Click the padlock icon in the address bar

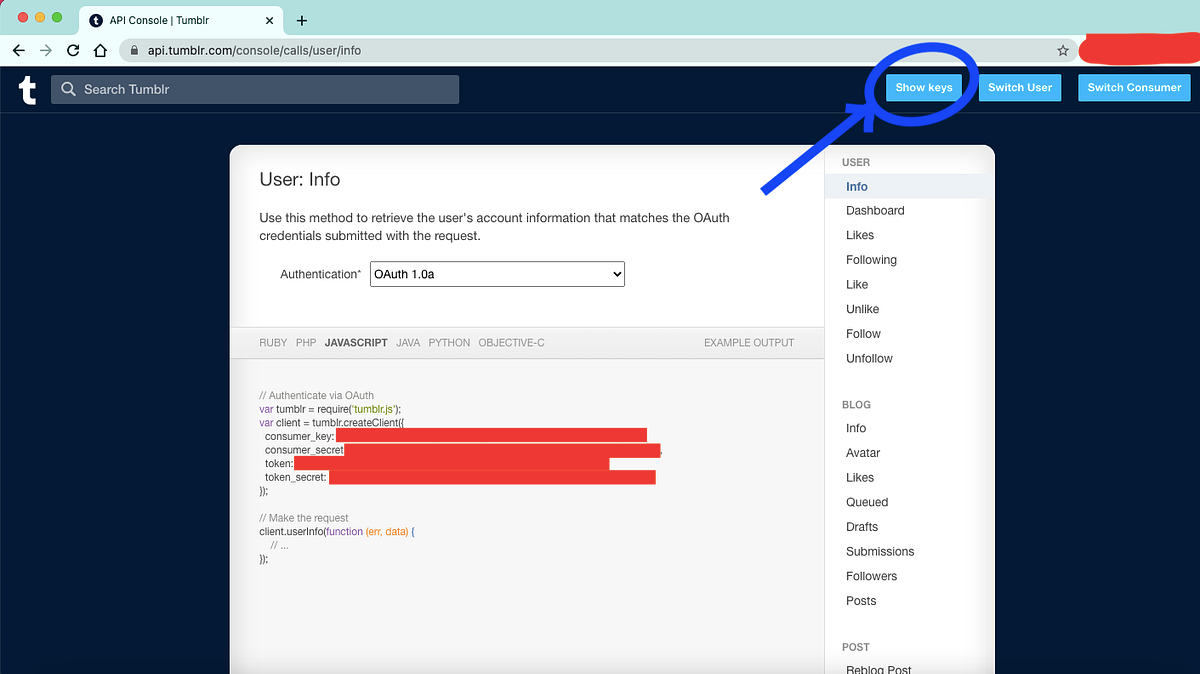[134, 50]
